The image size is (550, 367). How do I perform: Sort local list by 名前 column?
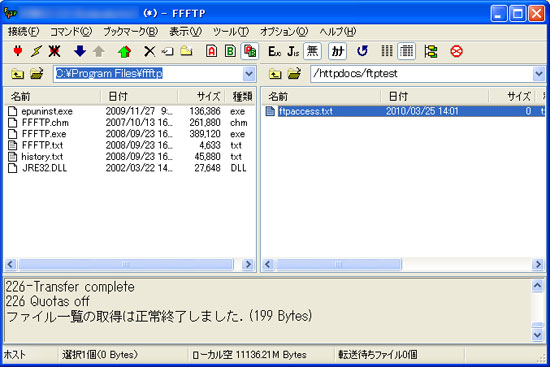coord(52,96)
